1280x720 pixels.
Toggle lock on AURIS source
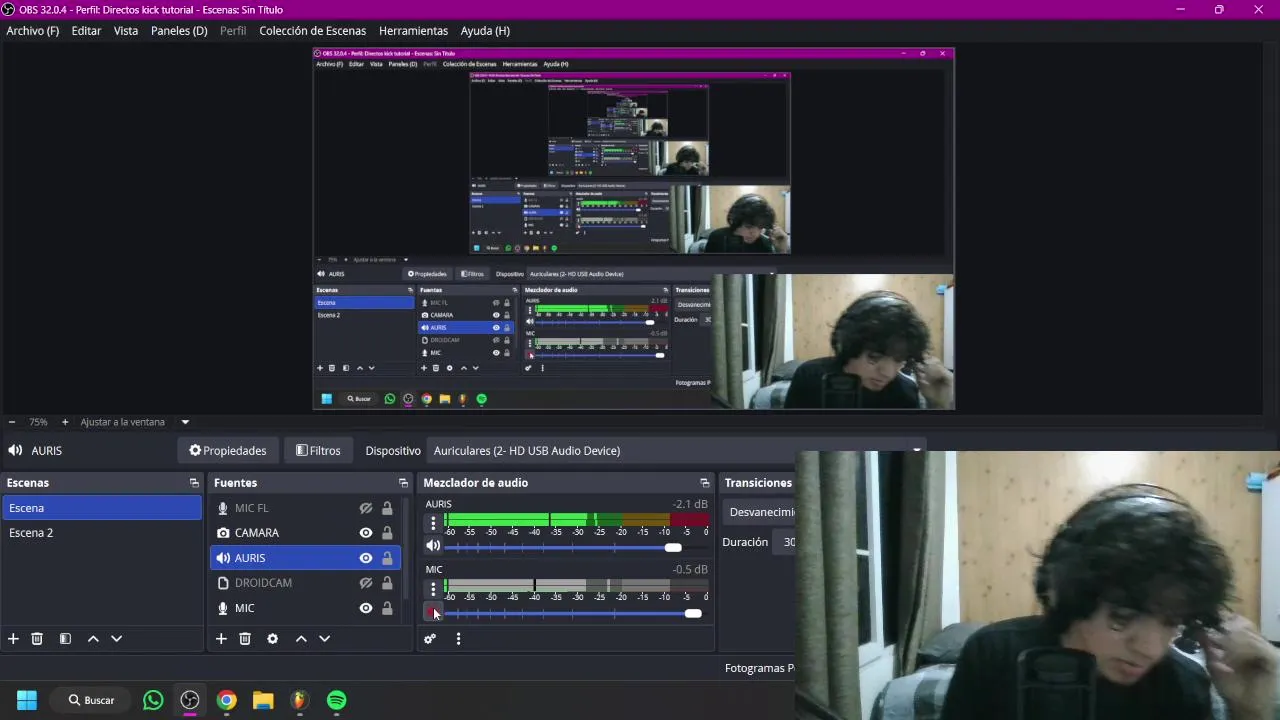coord(387,558)
